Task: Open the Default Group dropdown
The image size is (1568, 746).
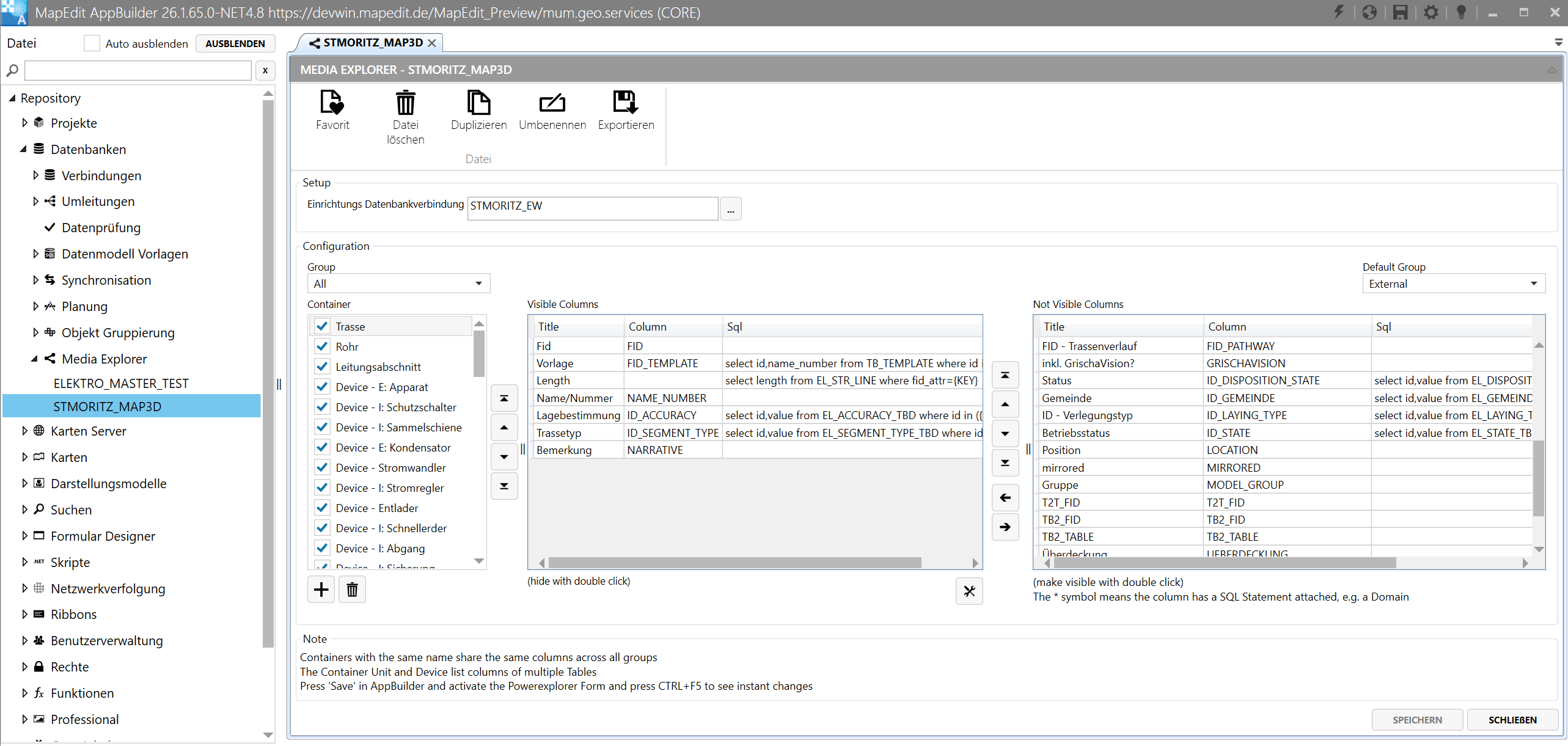Action: pyautogui.click(x=1453, y=283)
